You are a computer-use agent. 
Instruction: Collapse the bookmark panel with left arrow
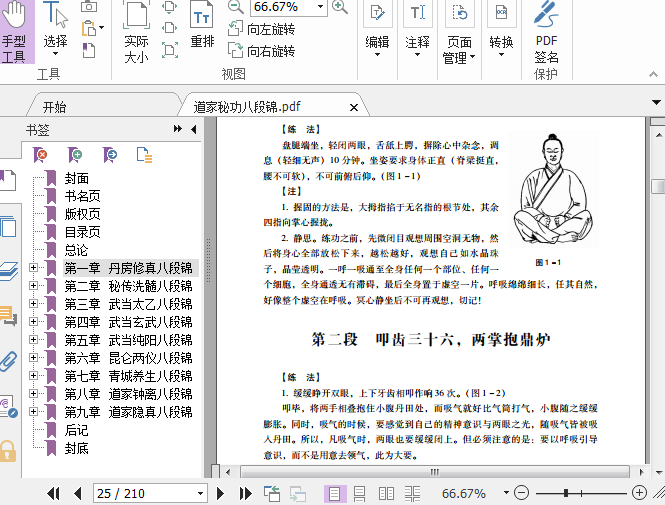click(x=194, y=129)
